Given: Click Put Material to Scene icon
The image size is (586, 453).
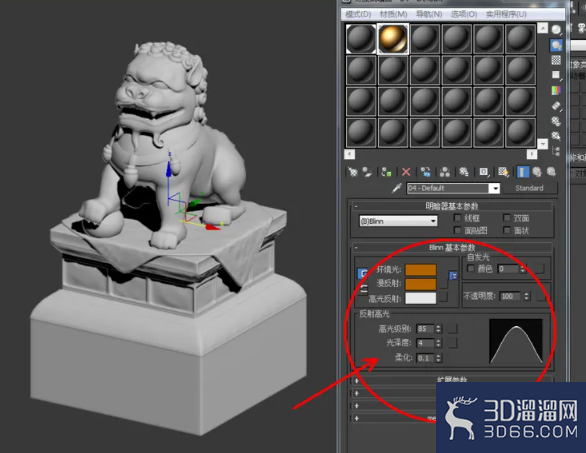Looking at the screenshot, I should tap(367, 172).
